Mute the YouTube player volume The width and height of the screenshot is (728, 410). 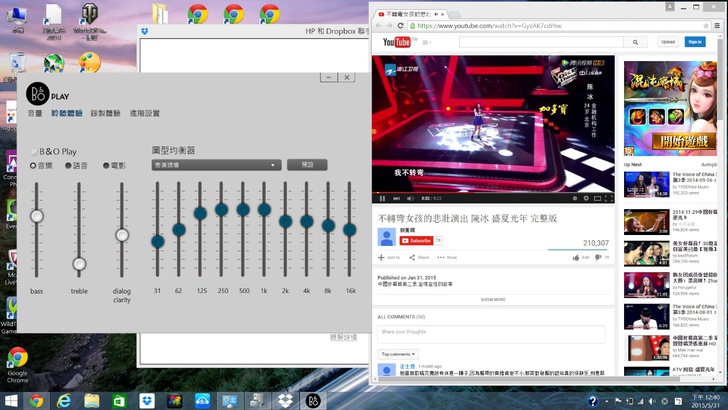coord(410,198)
